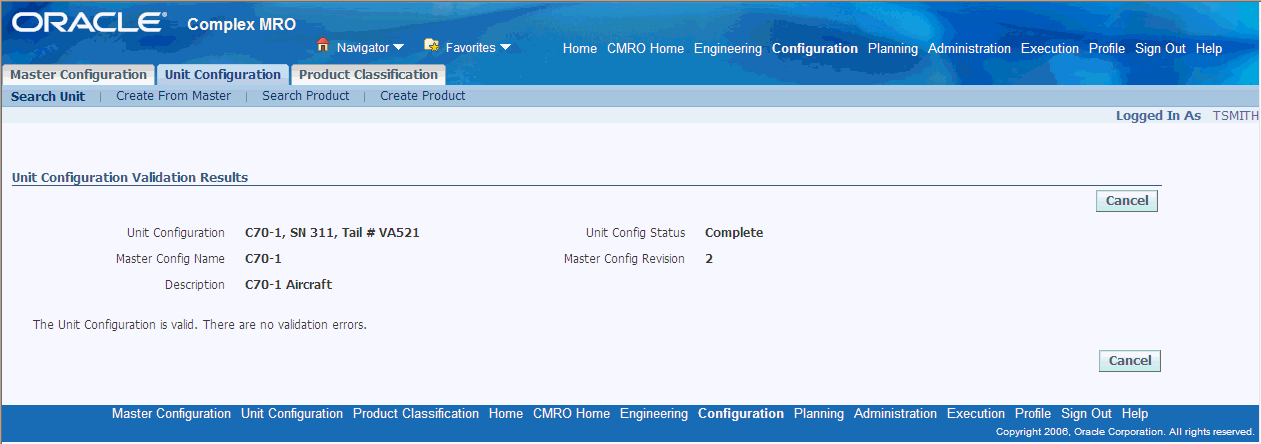Open Engineering in top navigation
The width and height of the screenshot is (1261, 444).
tap(728, 48)
